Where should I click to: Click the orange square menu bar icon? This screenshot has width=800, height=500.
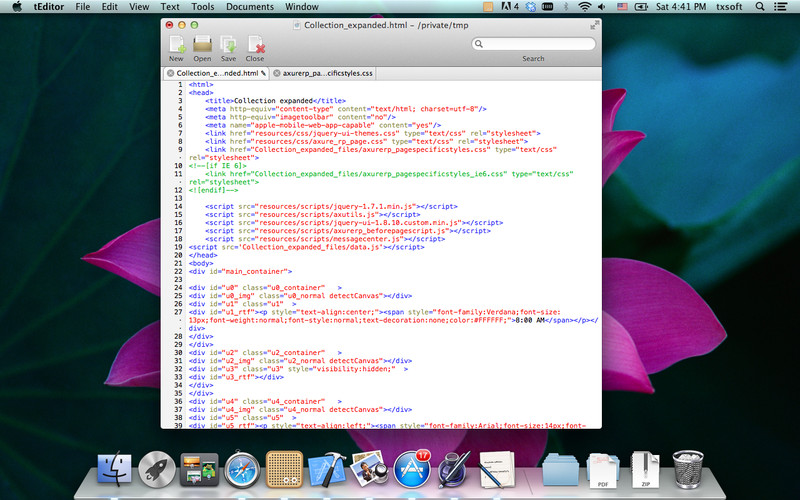point(488,7)
